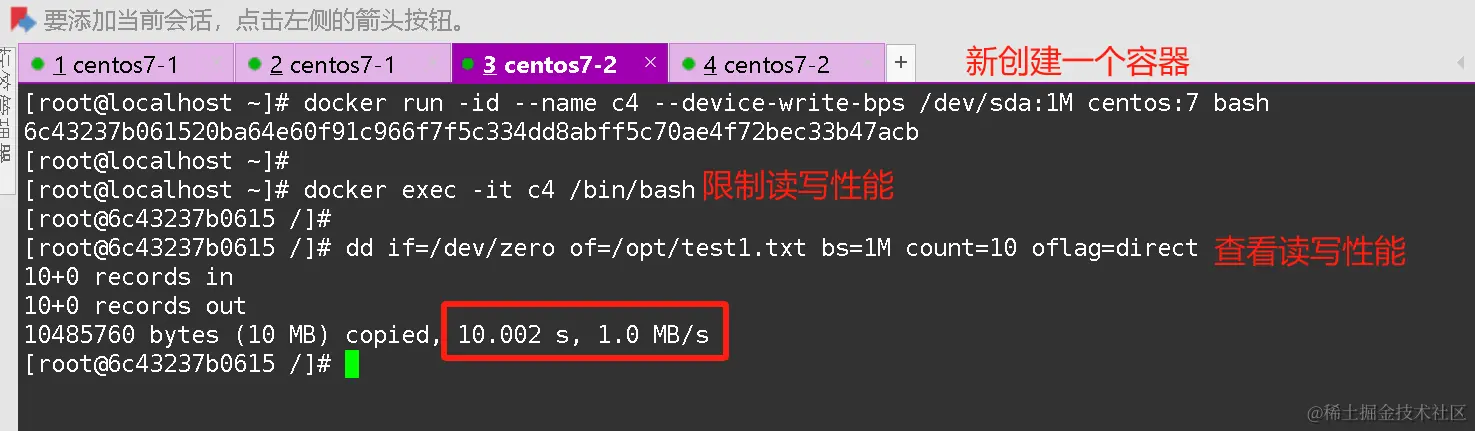Click the green terminal cursor block
The width and height of the screenshot is (1475, 431).
pyautogui.click(x=351, y=364)
